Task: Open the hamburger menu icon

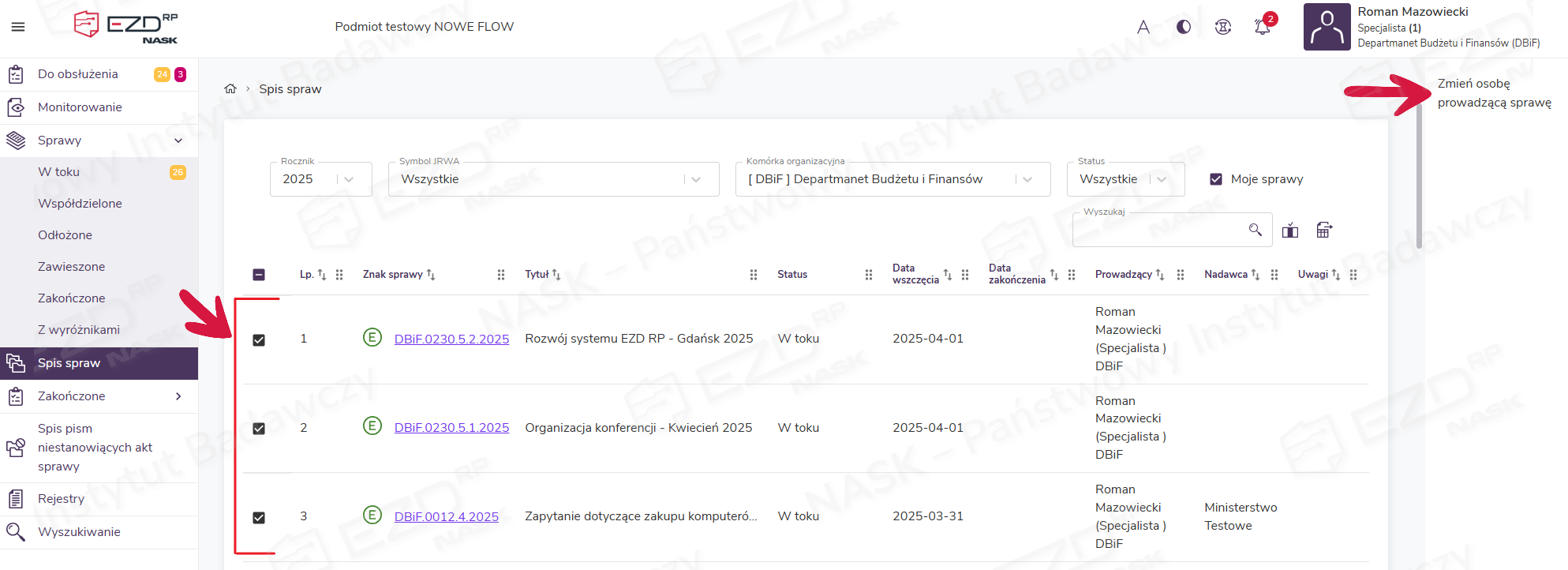Action: [18, 27]
